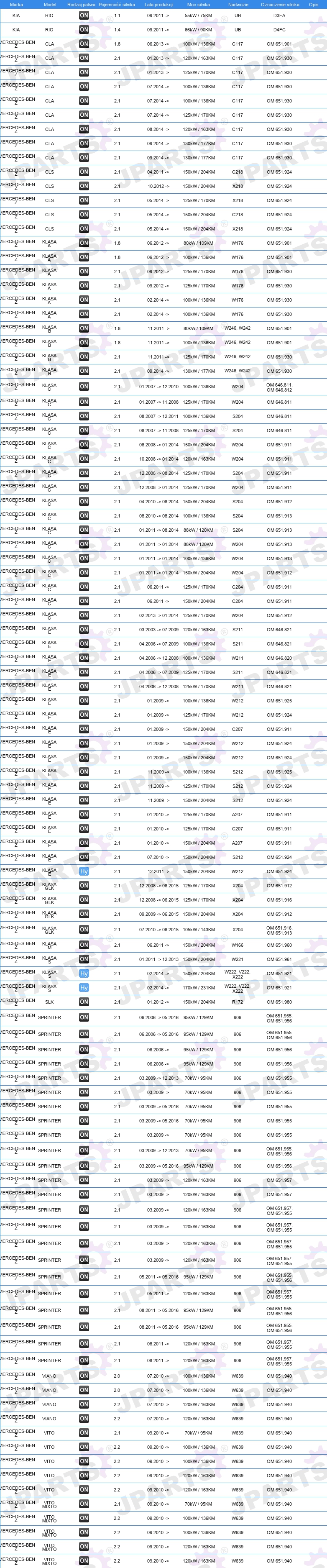Select the 08.2010 -> 08.2014 production years cell
The width and height of the screenshot is (327, 1568).
(158, 515)
